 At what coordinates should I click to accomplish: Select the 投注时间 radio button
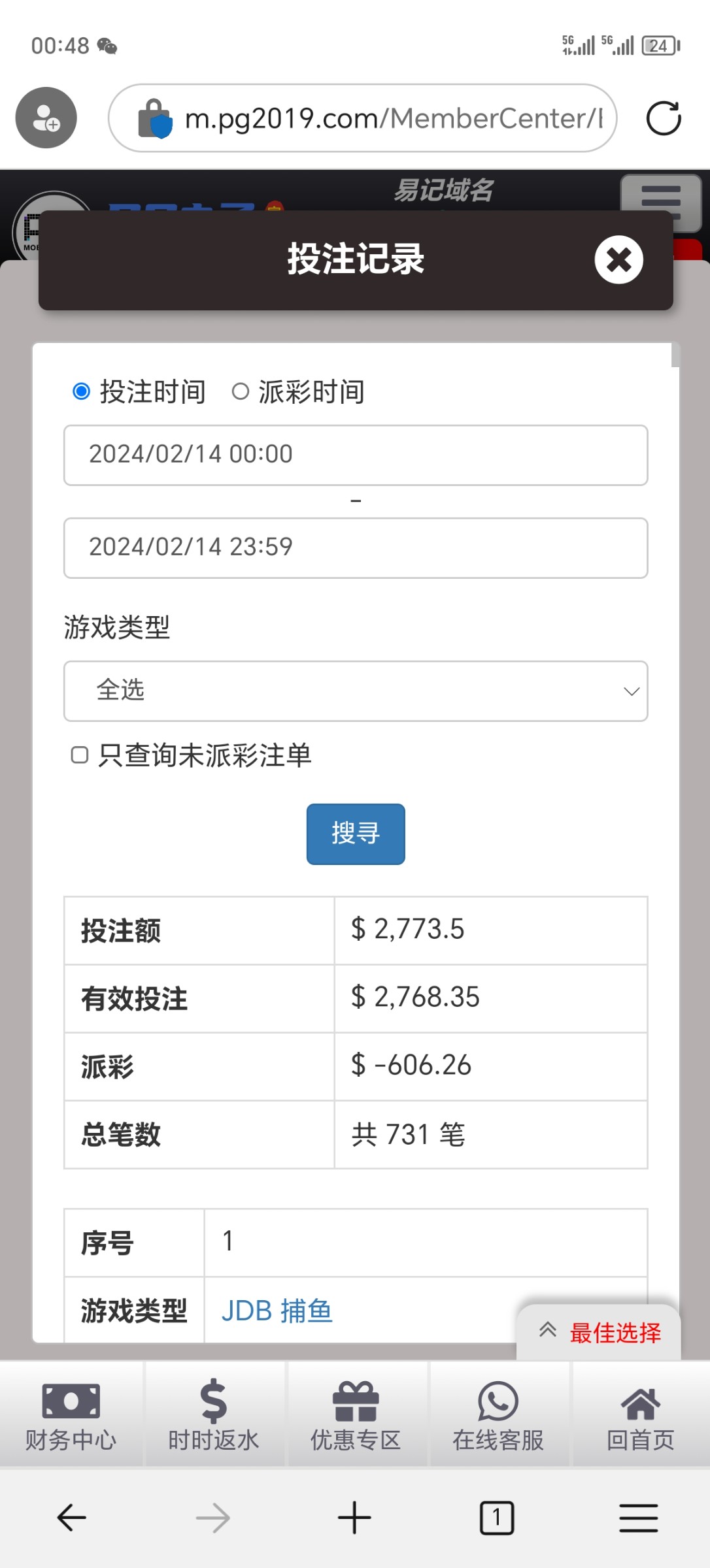[82, 391]
